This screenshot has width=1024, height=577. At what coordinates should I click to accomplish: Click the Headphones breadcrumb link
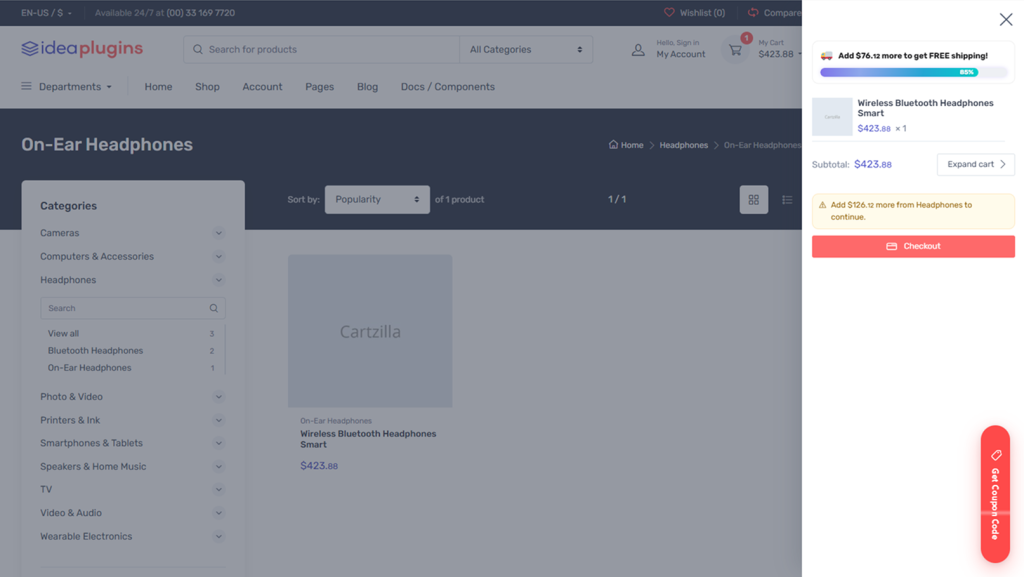683,145
